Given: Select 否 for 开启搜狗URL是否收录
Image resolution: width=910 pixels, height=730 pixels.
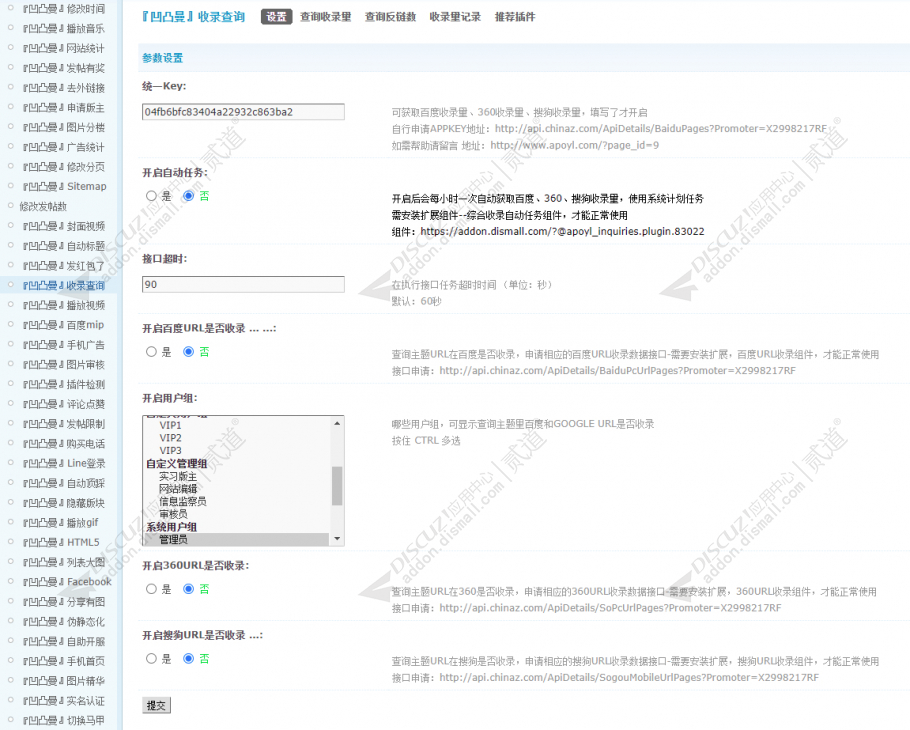Looking at the screenshot, I should [189, 659].
